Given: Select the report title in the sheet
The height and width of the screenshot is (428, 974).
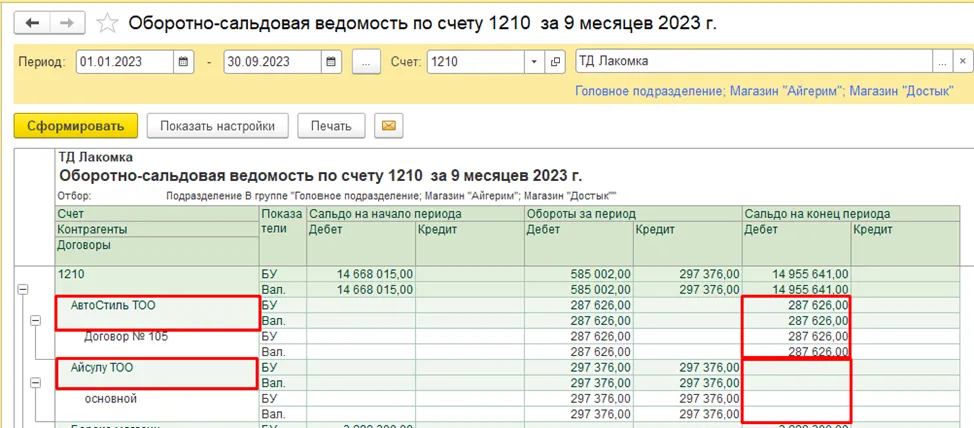Looking at the screenshot, I should (321, 175).
